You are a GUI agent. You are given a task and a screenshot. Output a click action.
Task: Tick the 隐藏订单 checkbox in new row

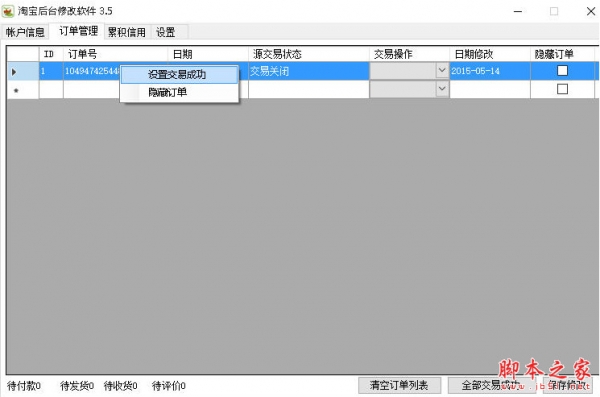(562, 89)
